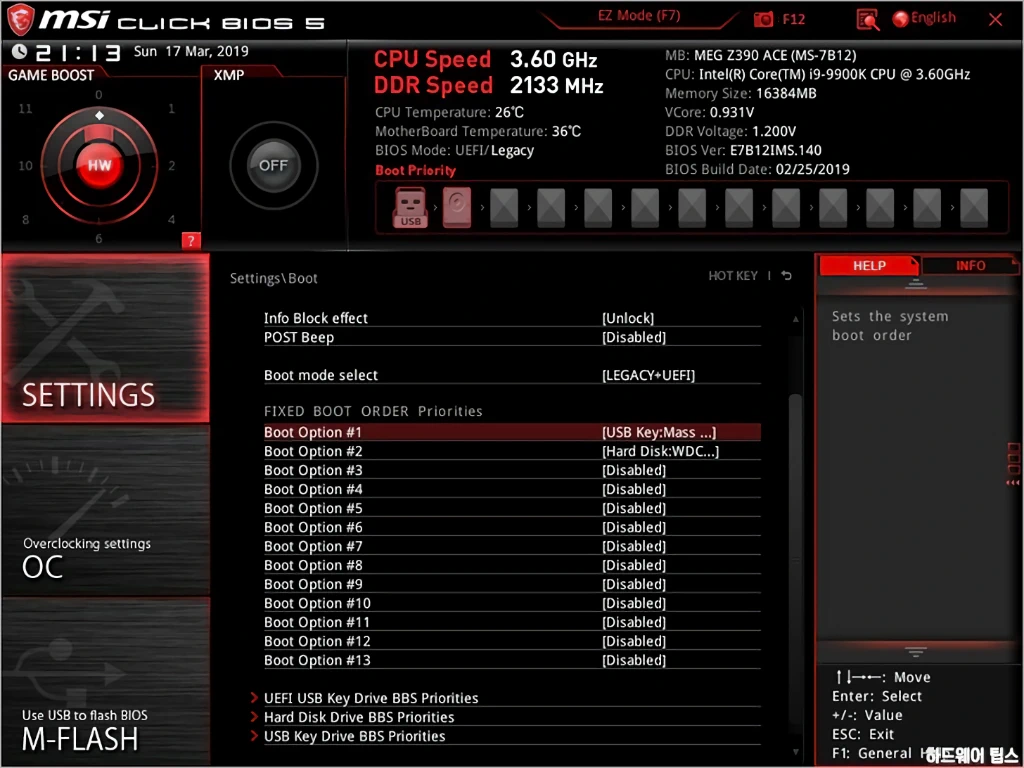Select hard disk icon in Boot Priority
The height and width of the screenshot is (768, 1024).
pos(456,208)
